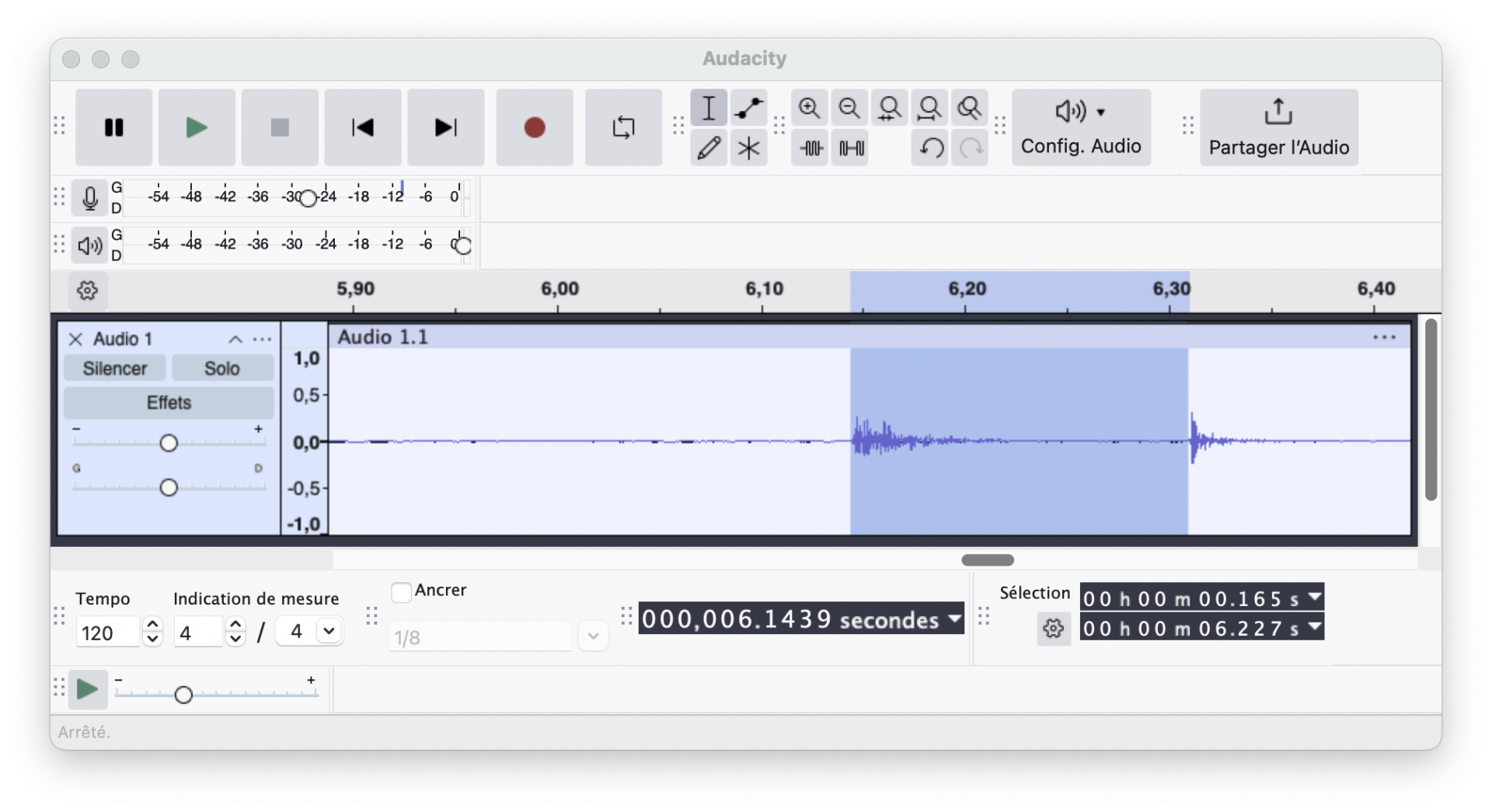
Task: Skip to start of project
Action: point(363,127)
